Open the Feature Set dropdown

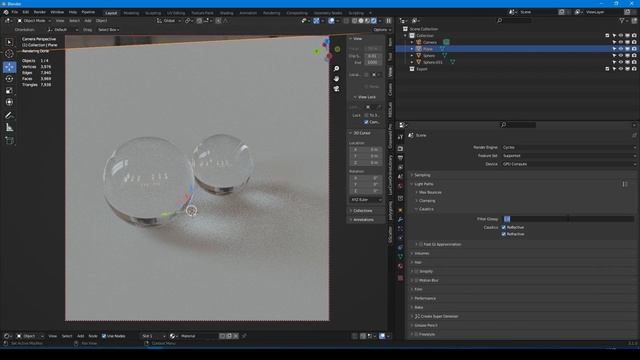[569, 156]
